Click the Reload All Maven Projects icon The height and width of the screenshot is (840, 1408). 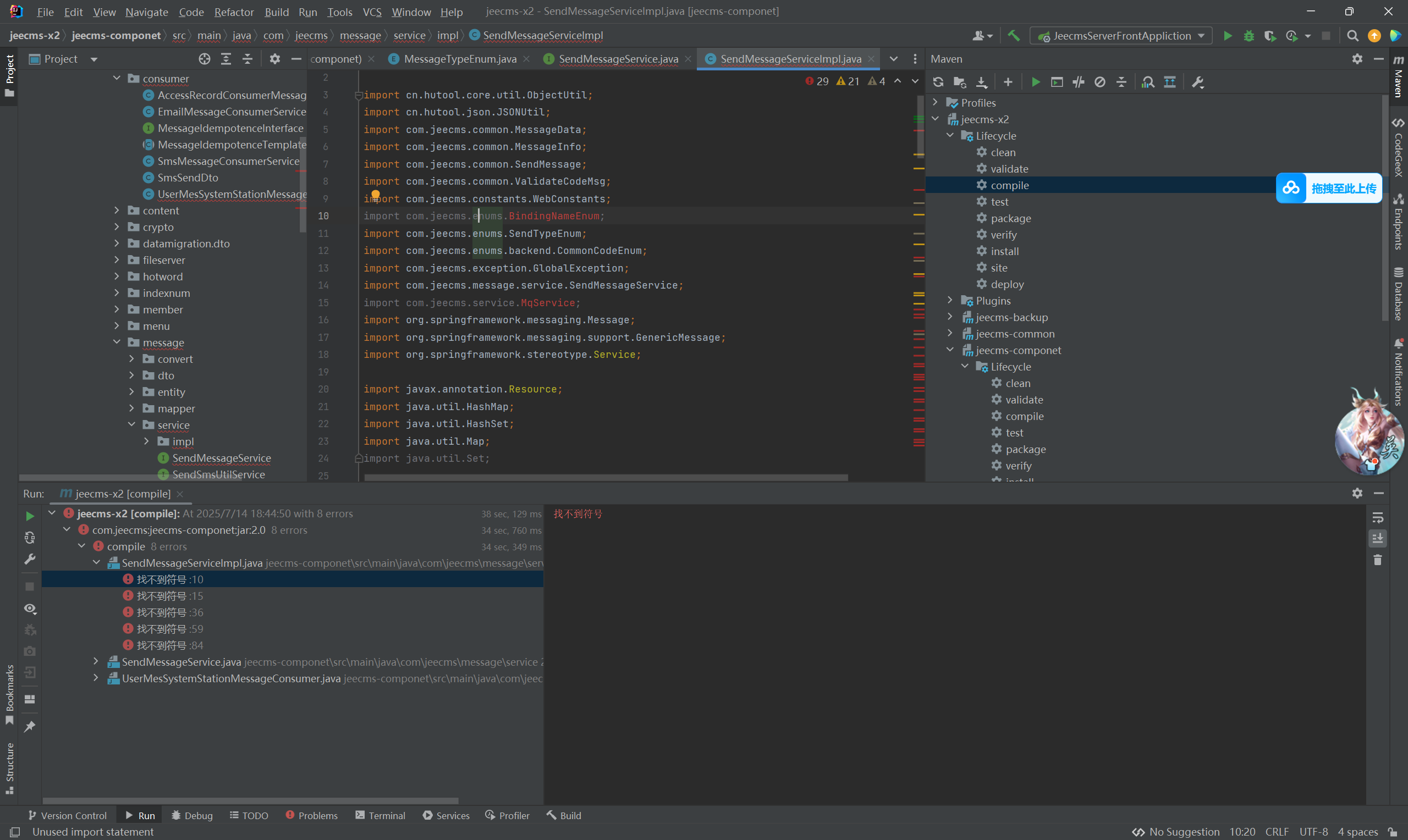tap(938, 82)
